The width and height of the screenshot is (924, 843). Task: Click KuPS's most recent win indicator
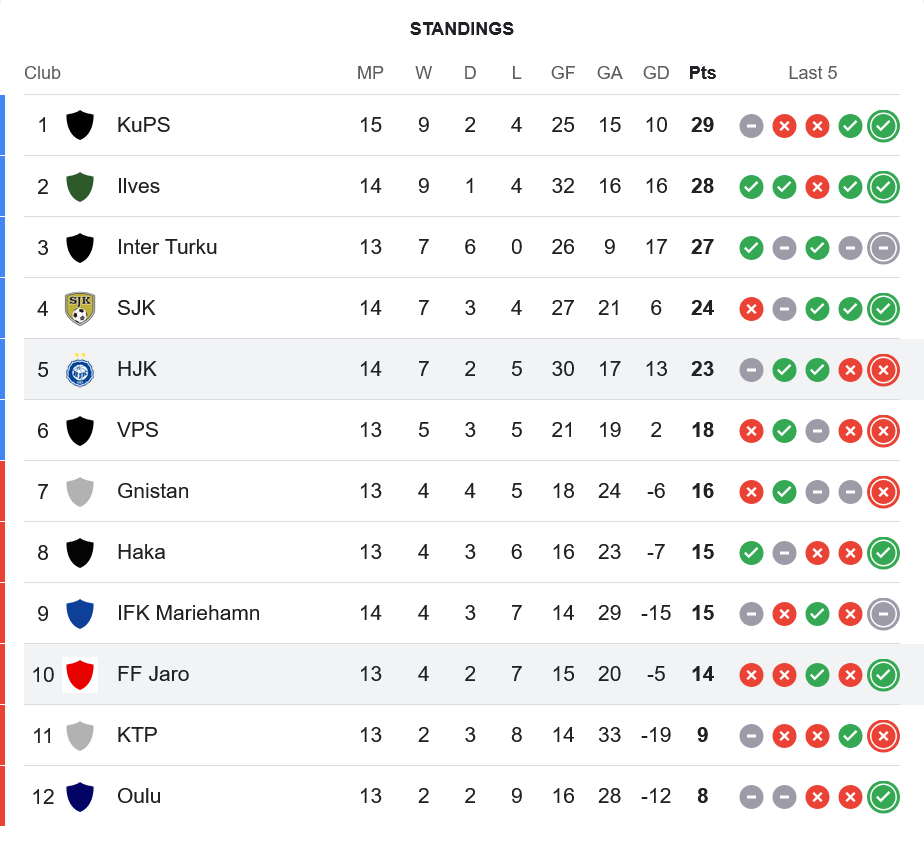click(883, 125)
